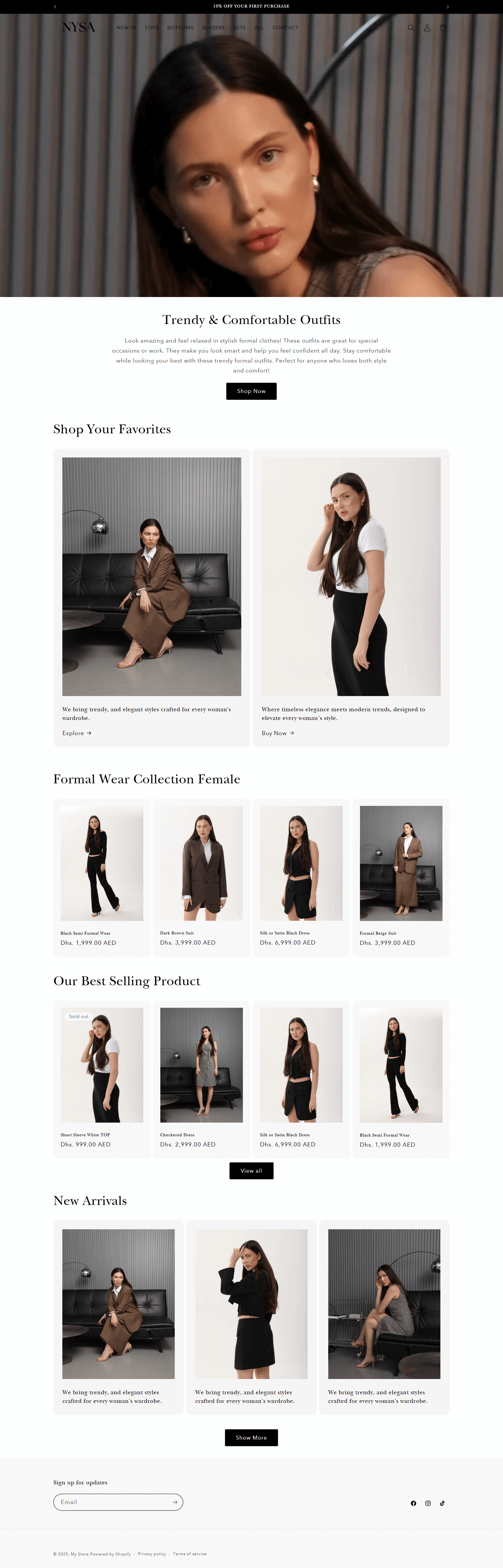Submit email with the arrow button

(174, 1502)
